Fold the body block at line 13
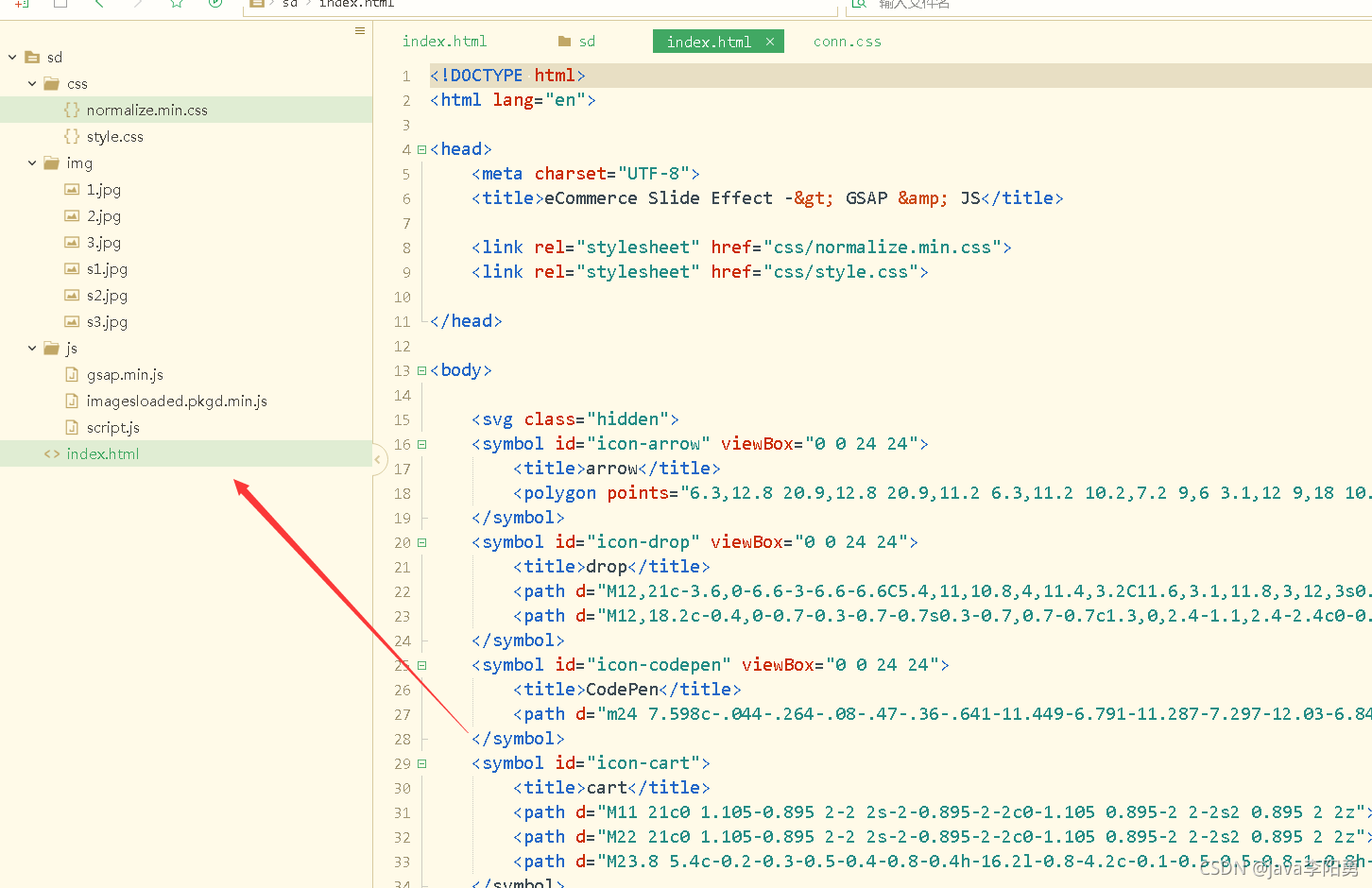 pos(421,370)
